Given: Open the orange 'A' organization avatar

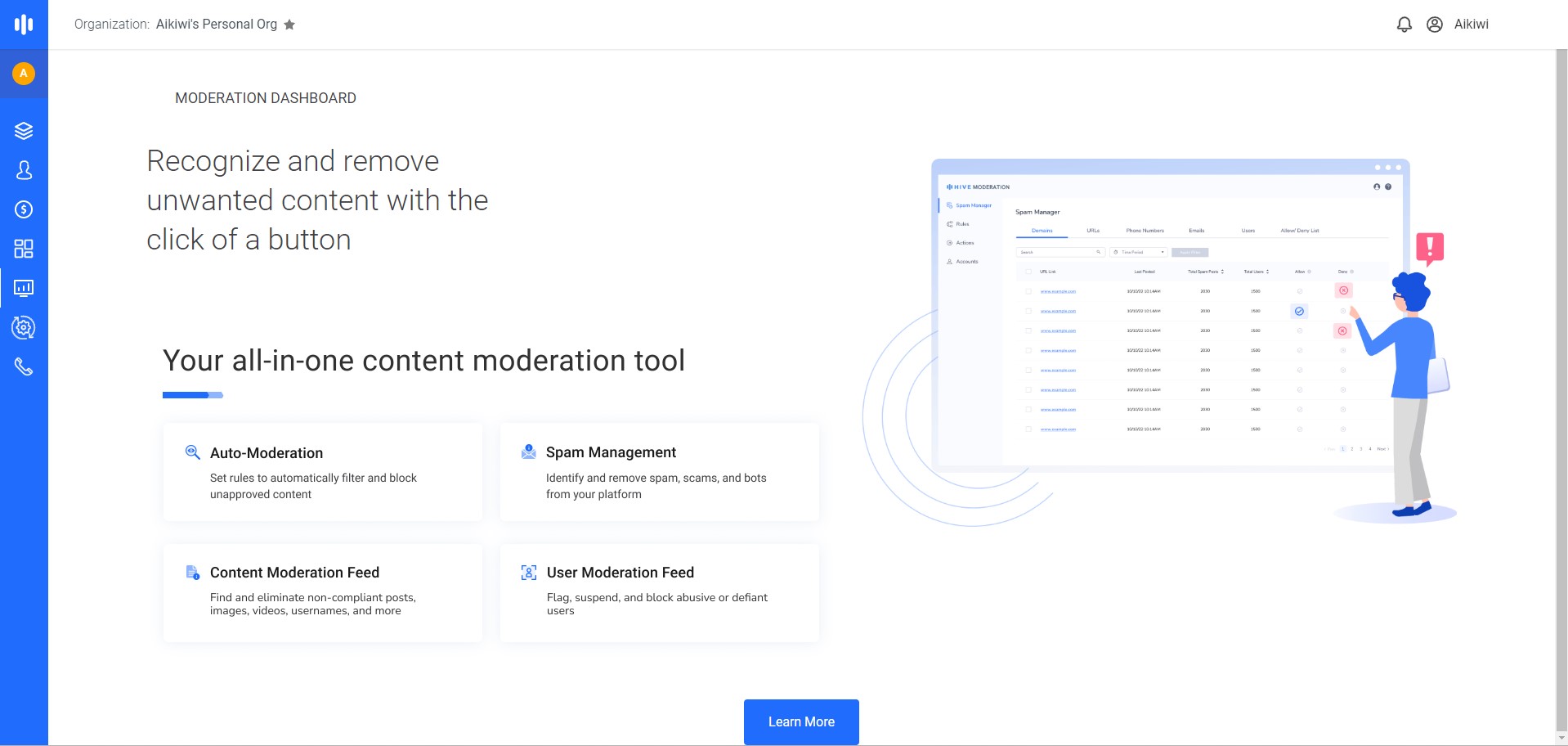Looking at the screenshot, I should tap(24, 74).
